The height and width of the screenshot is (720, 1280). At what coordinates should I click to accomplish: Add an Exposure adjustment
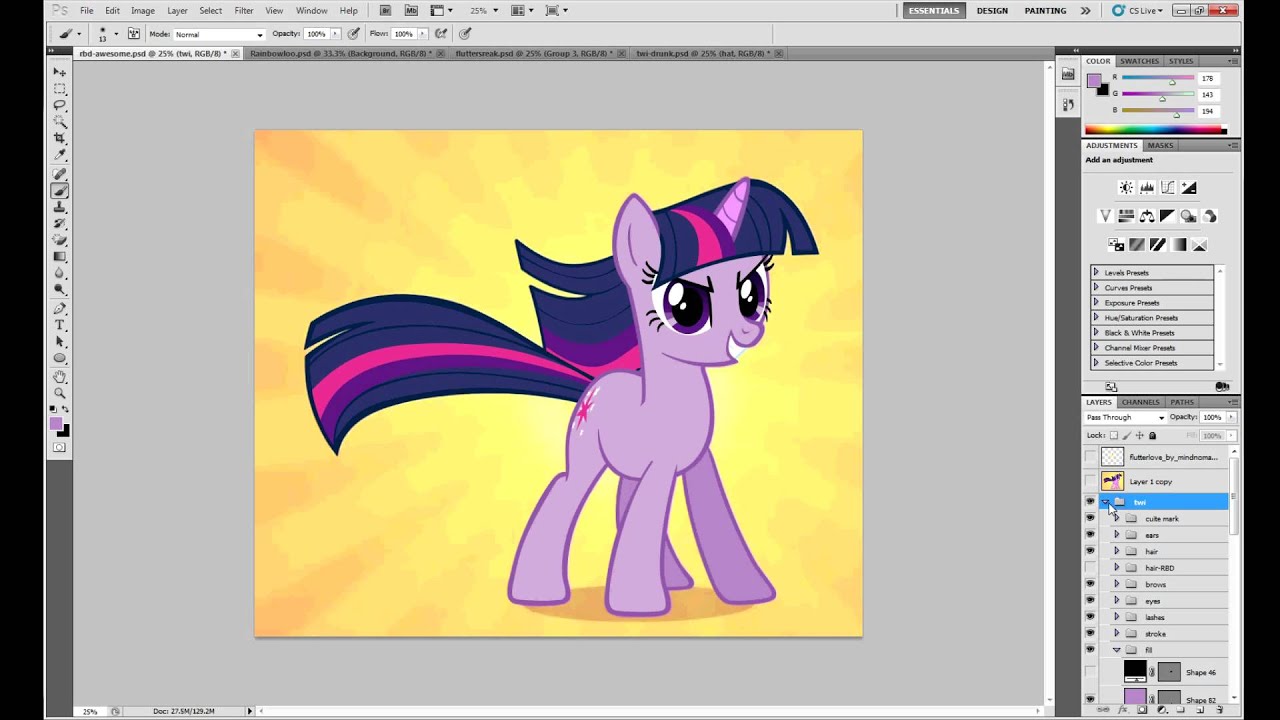click(x=1189, y=187)
